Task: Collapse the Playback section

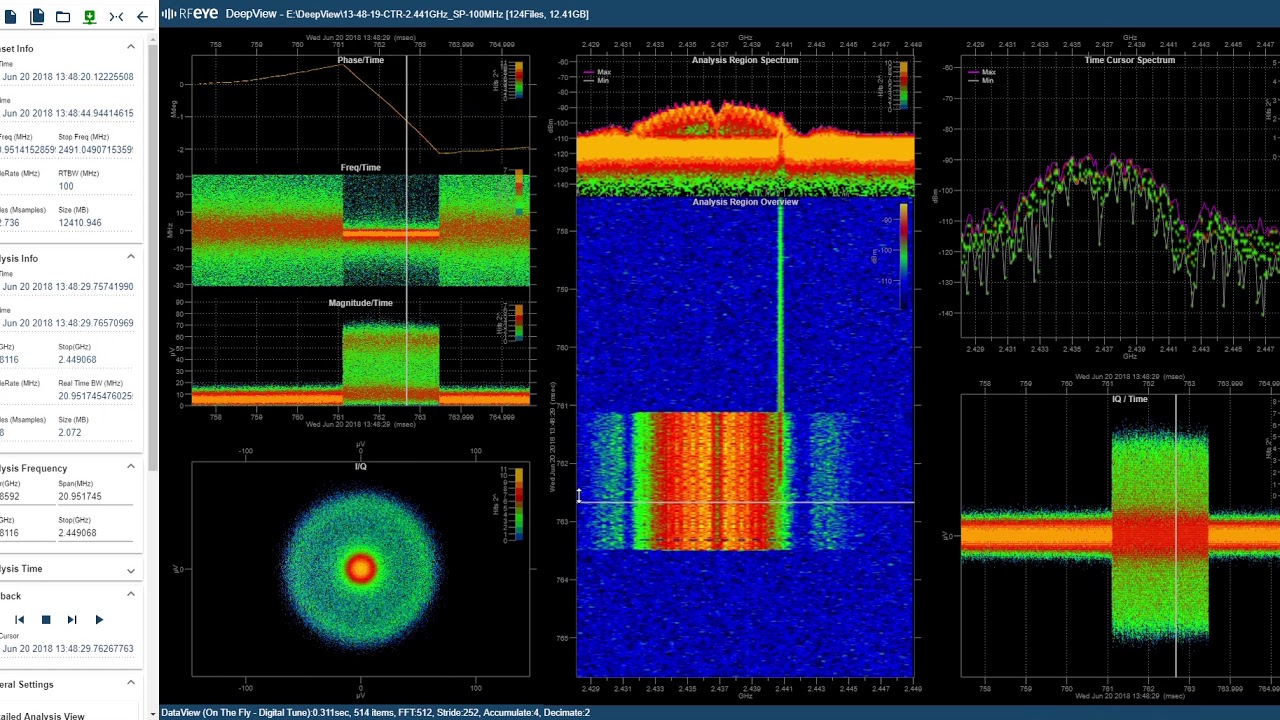Action: [130, 594]
